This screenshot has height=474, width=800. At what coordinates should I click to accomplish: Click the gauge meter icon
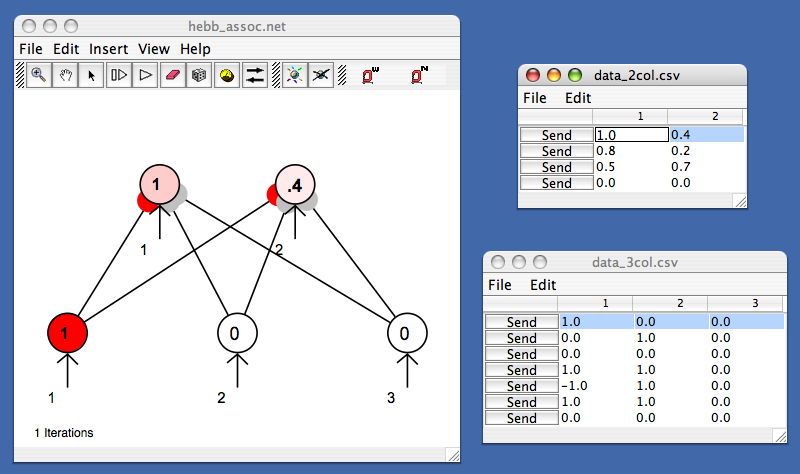[x=227, y=75]
